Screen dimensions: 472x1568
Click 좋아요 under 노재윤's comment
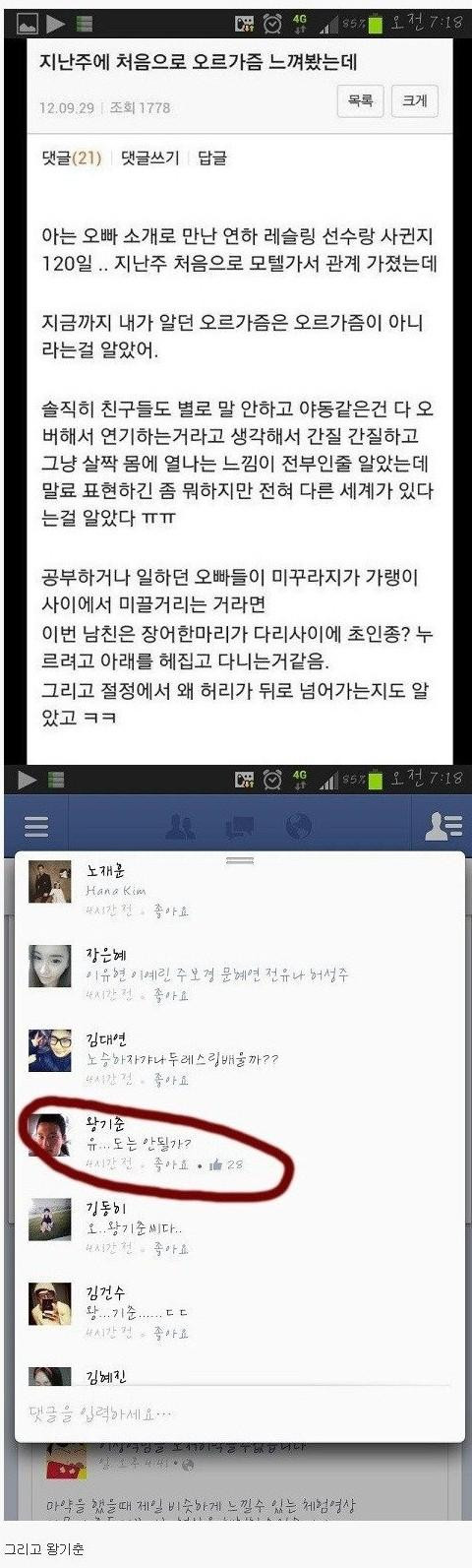(171, 911)
